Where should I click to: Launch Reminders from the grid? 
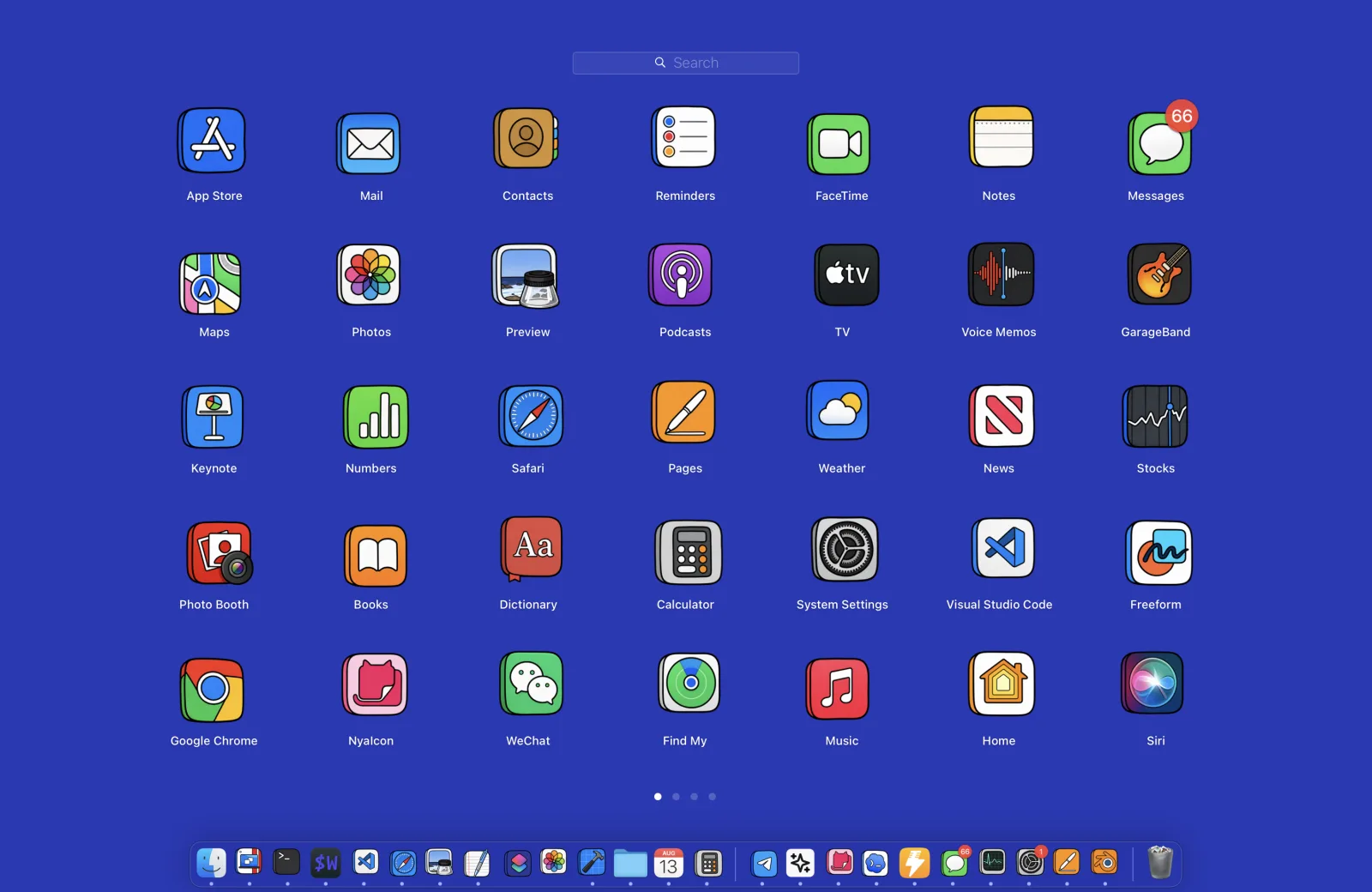684,137
